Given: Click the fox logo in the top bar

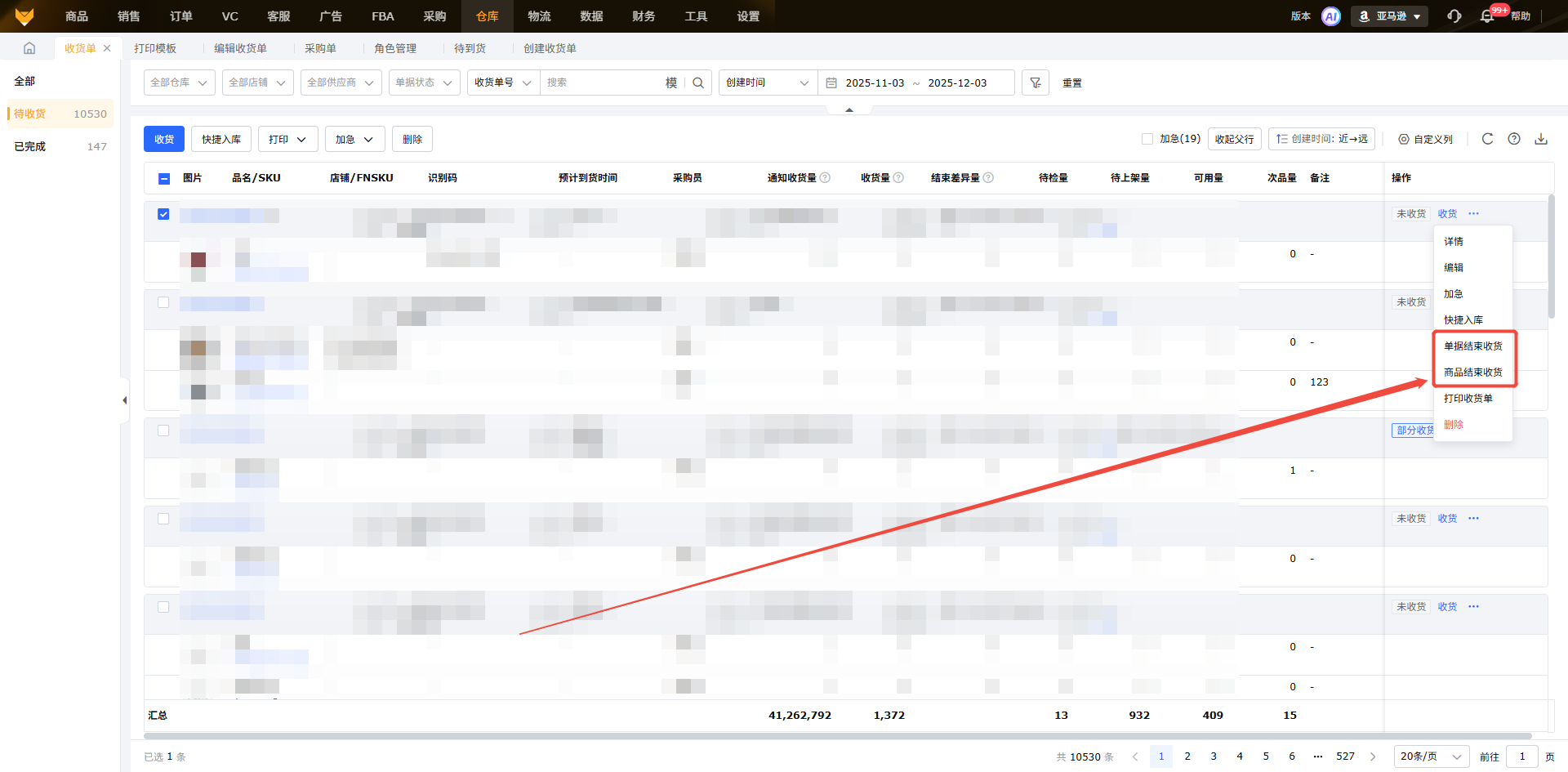Looking at the screenshot, I should 24,16.
